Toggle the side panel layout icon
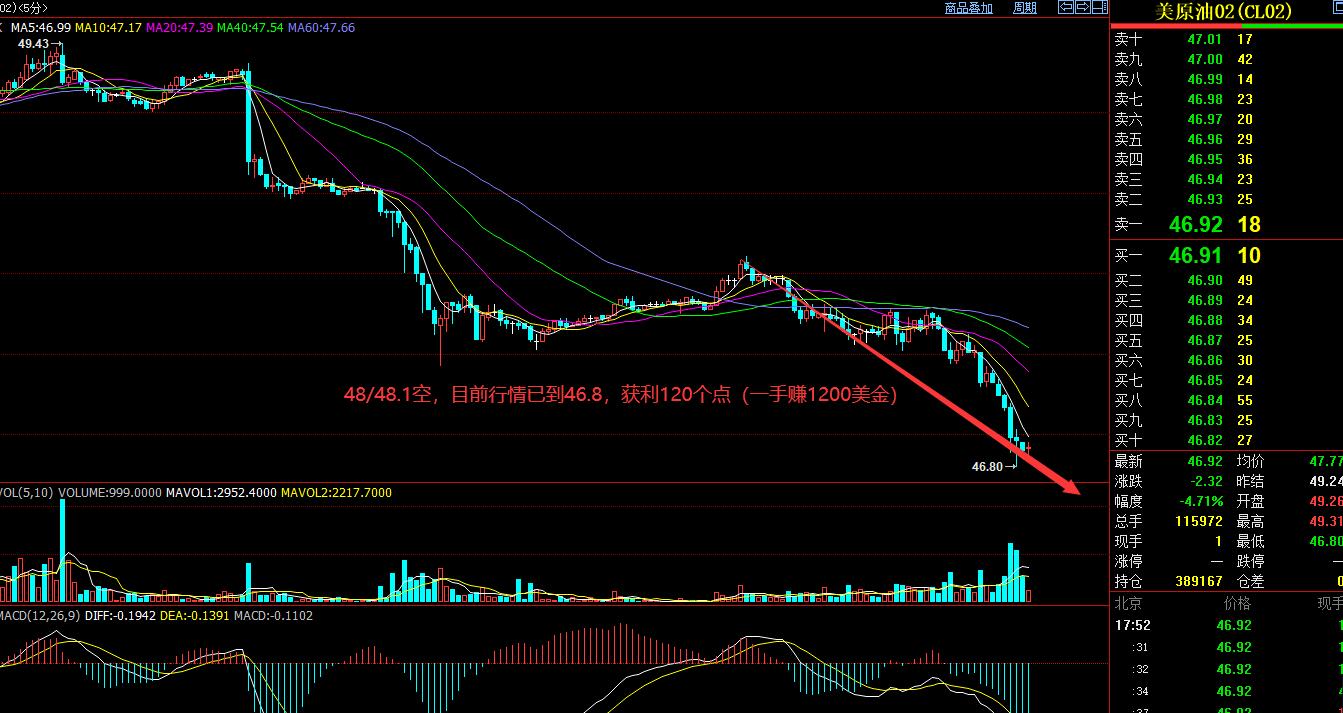The image size is (1343, 713). tap(1099, 7)
